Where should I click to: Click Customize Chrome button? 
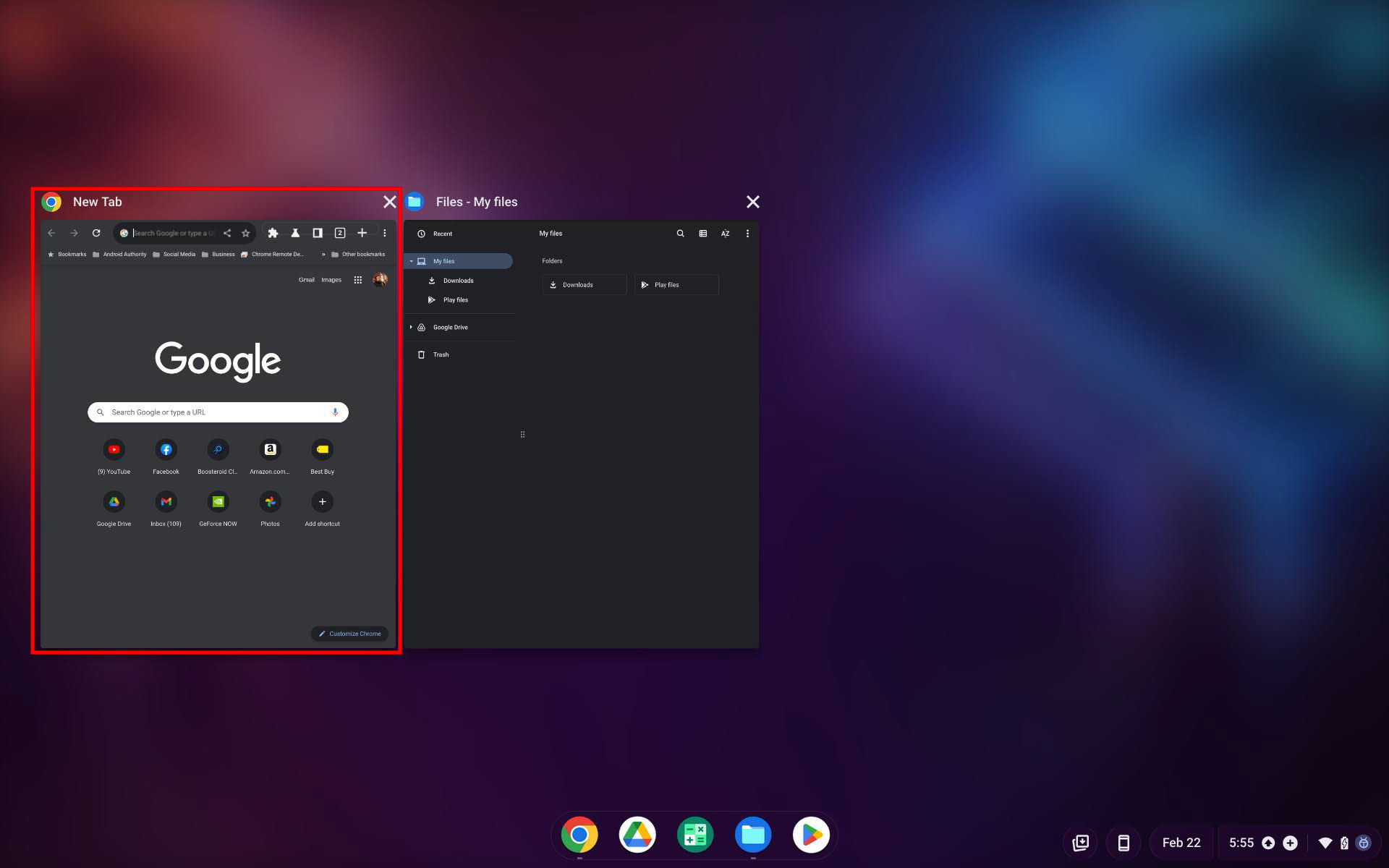click(x=350, y=634)
